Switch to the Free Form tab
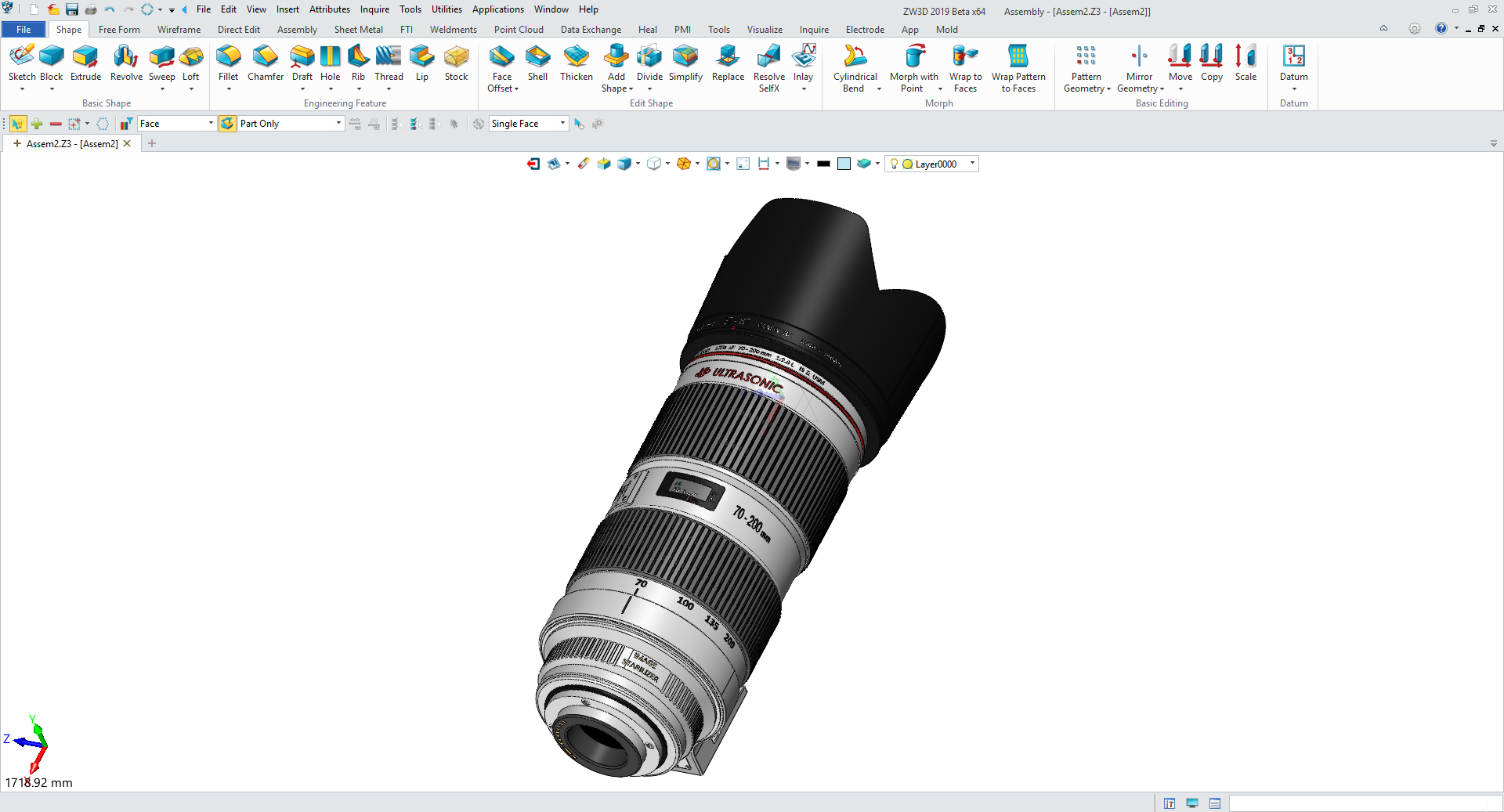This screenshot has width=1504, height=812. click(x=119, y=30)
